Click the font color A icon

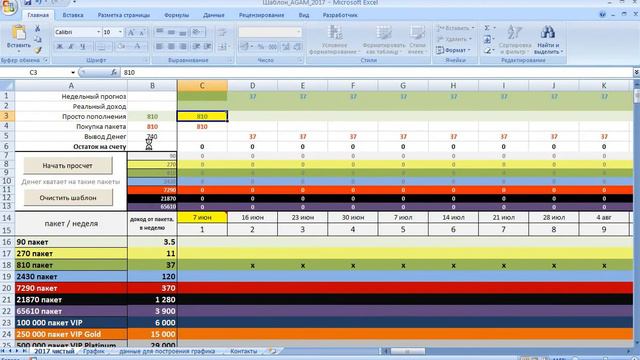(138, 47)
